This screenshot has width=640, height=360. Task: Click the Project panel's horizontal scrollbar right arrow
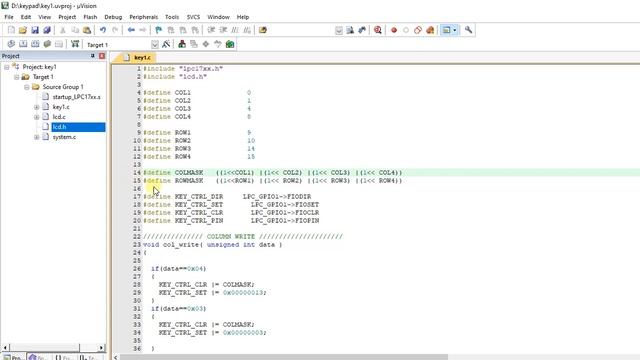[101, 348]
